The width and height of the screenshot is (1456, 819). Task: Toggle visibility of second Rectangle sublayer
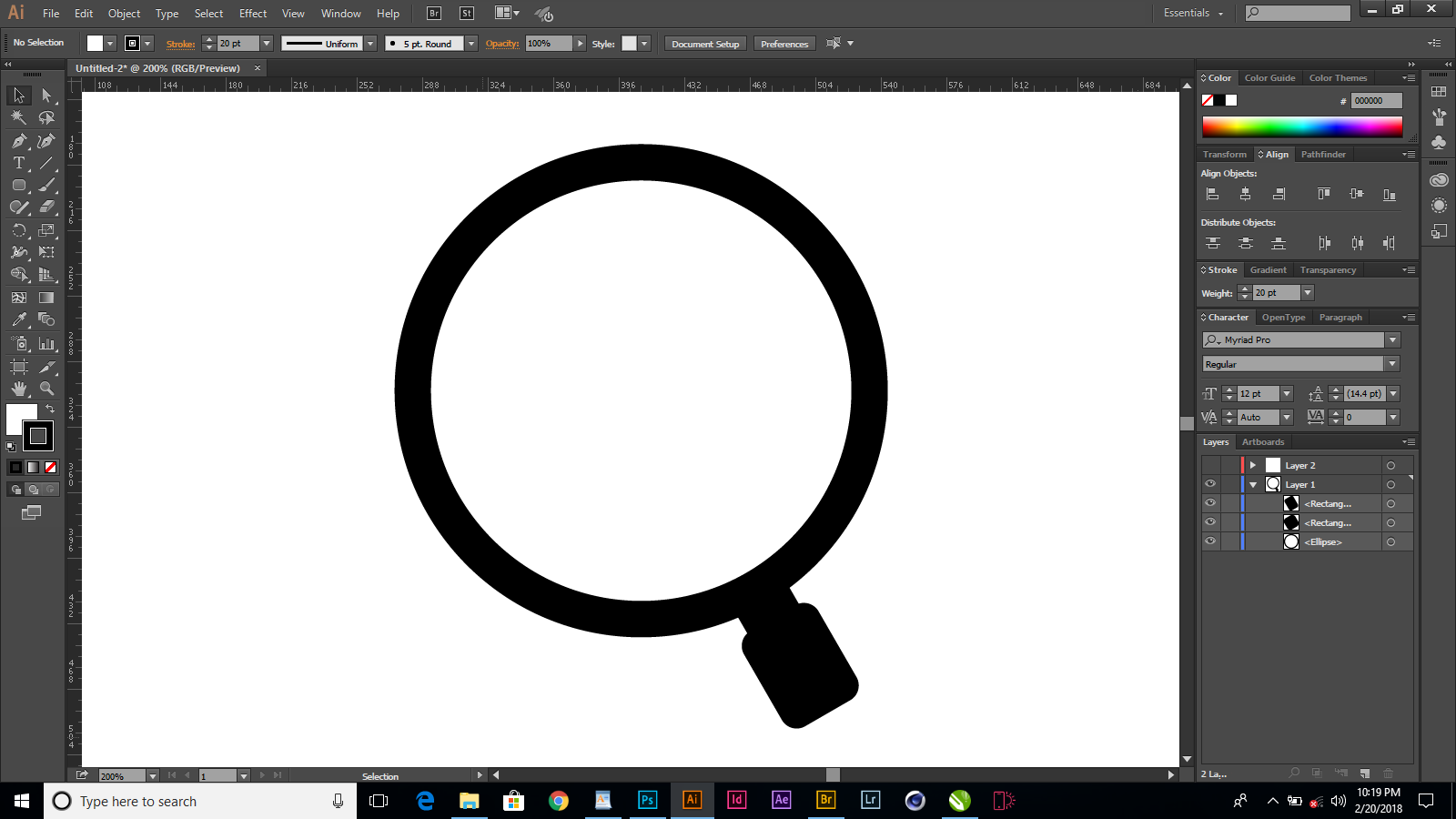pyautogui.click(x=1210, y=522)
